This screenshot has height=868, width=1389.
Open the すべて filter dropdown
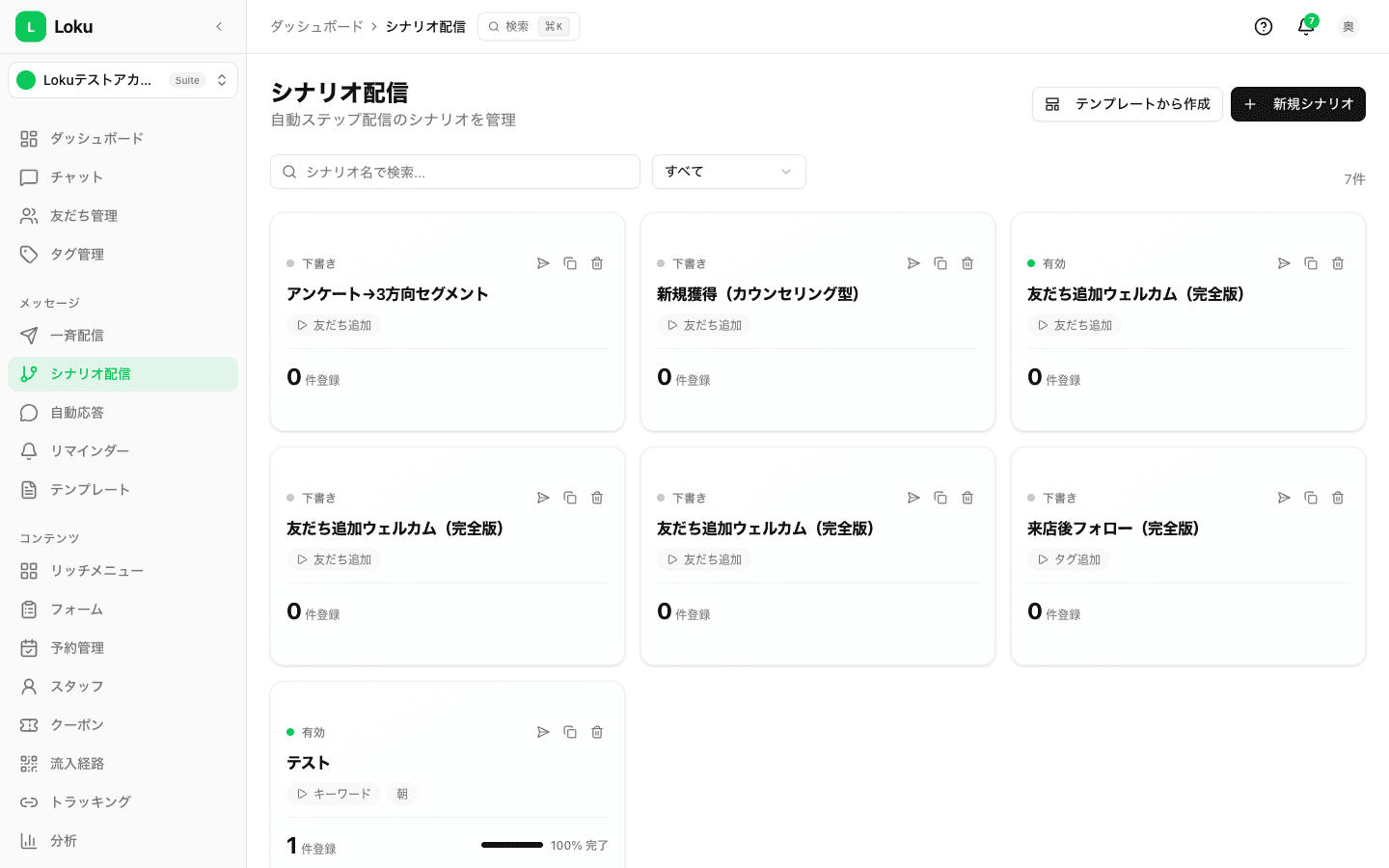pos(728,171)
